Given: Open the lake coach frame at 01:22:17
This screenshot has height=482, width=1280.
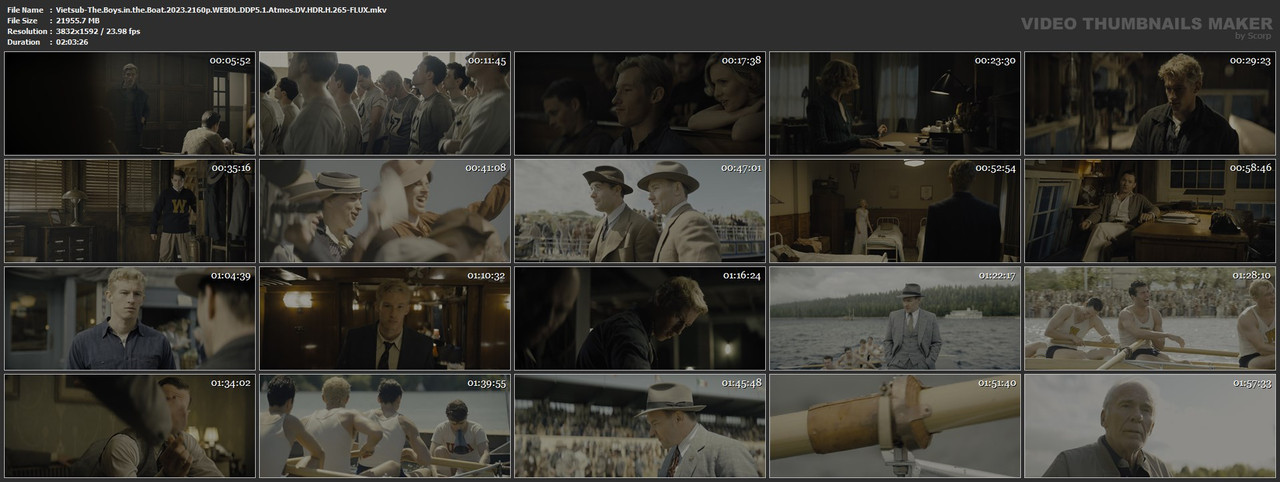Looking at the screenshot, I should click(895, 318).
